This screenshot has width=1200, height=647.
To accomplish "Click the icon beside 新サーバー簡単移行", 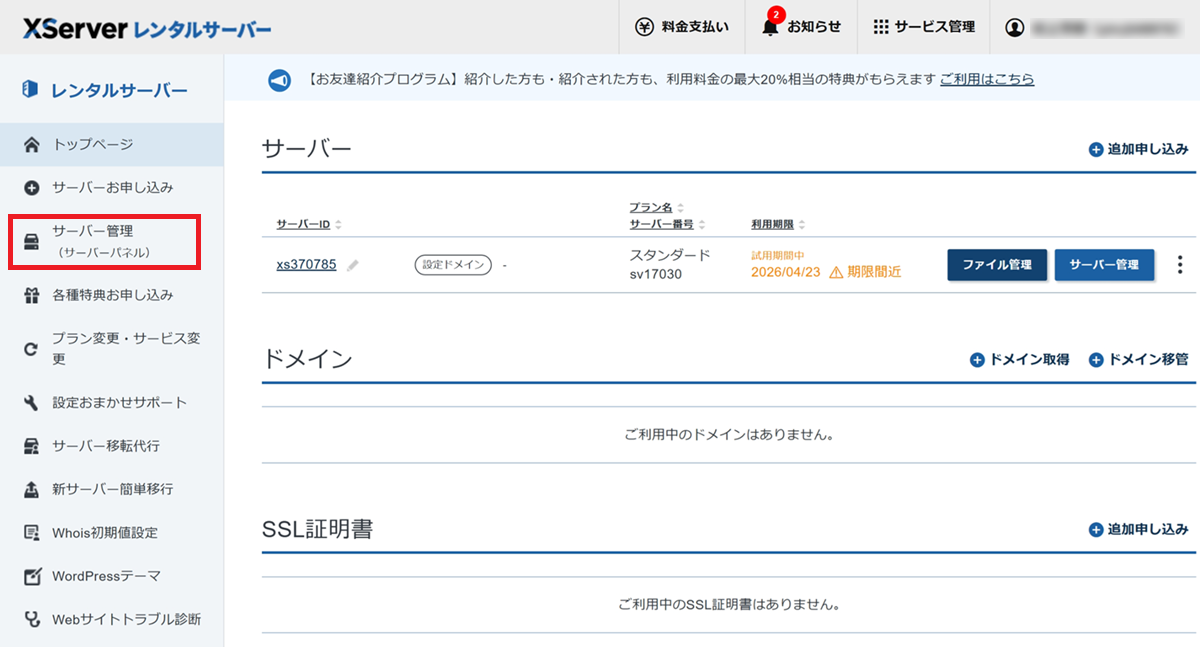I will (x=32, y=489).
